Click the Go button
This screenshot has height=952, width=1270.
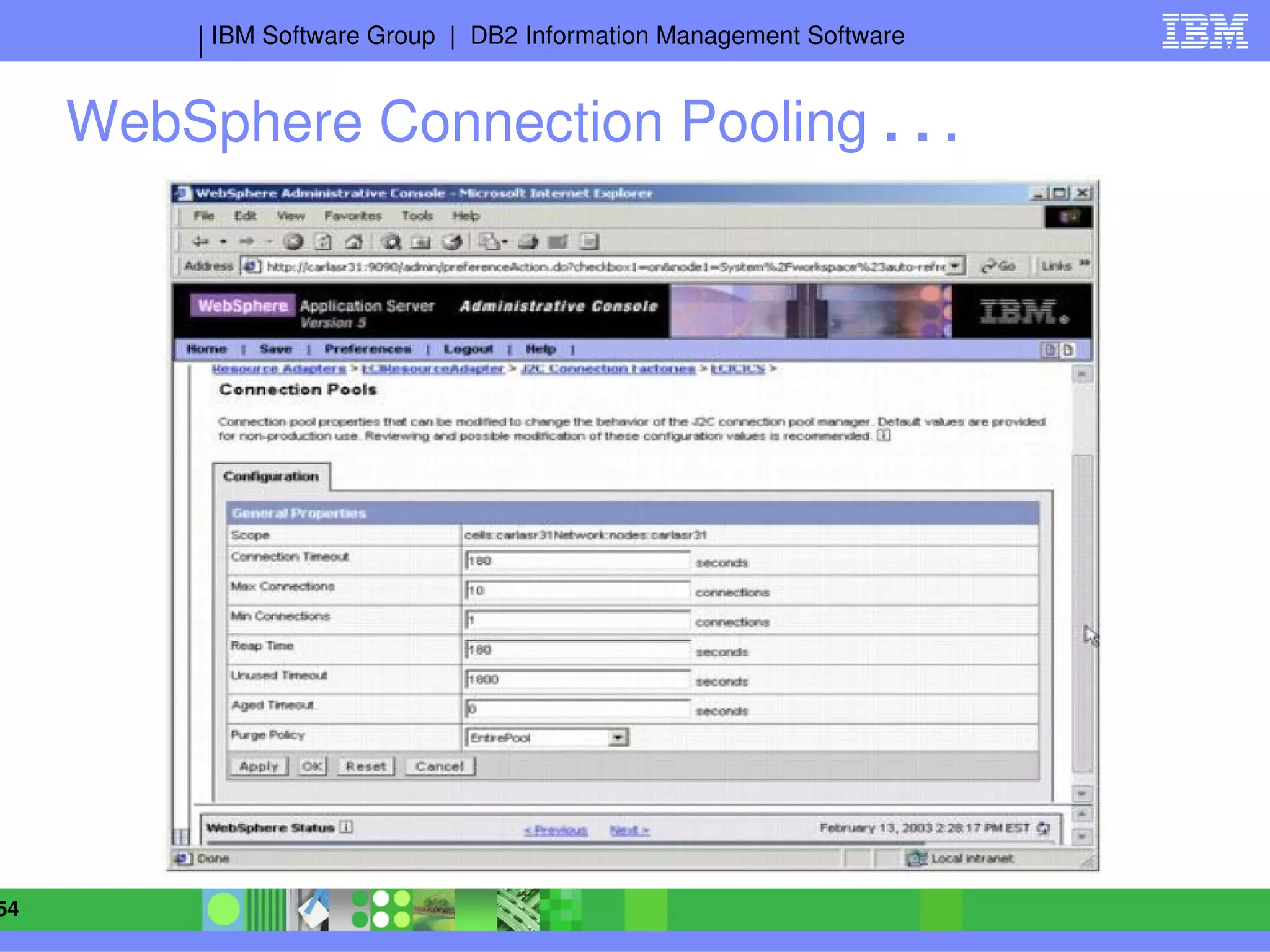[x=998, y=266]
